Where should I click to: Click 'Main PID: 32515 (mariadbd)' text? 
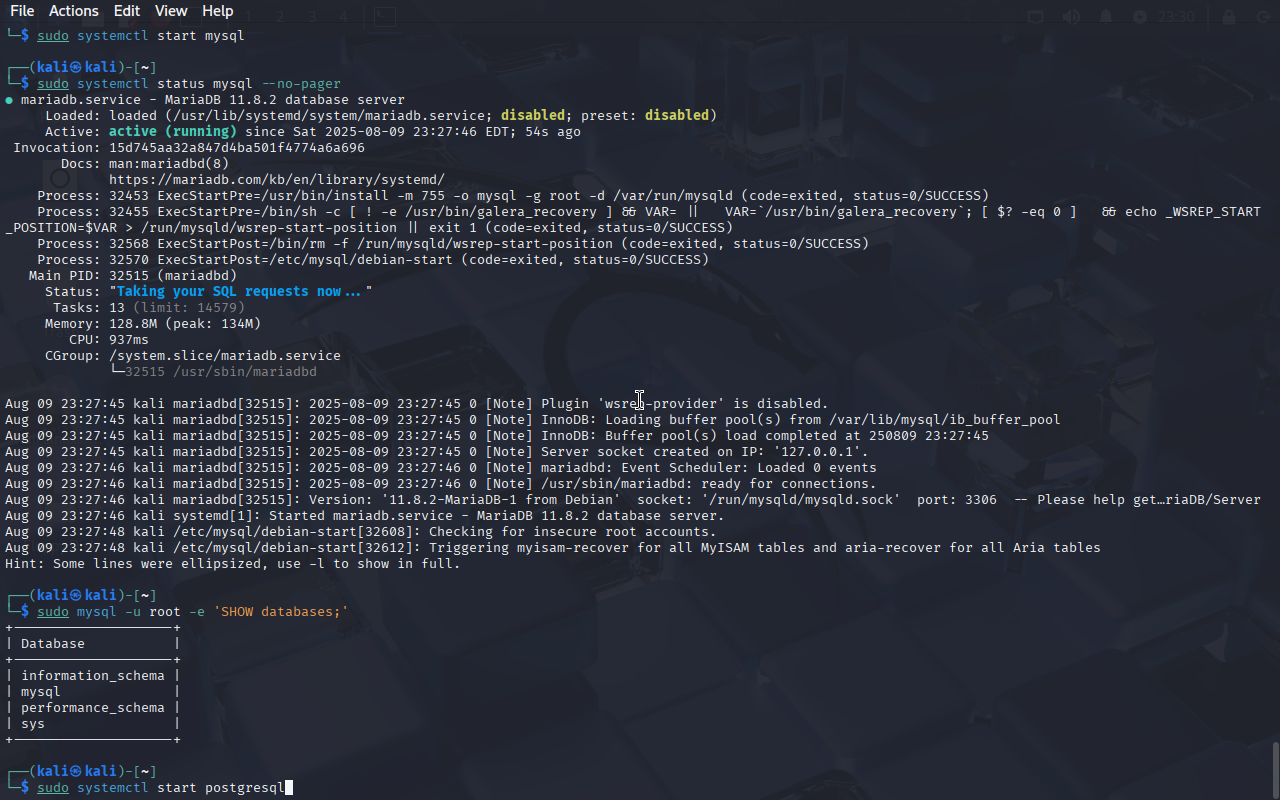(x=133, y=276)
